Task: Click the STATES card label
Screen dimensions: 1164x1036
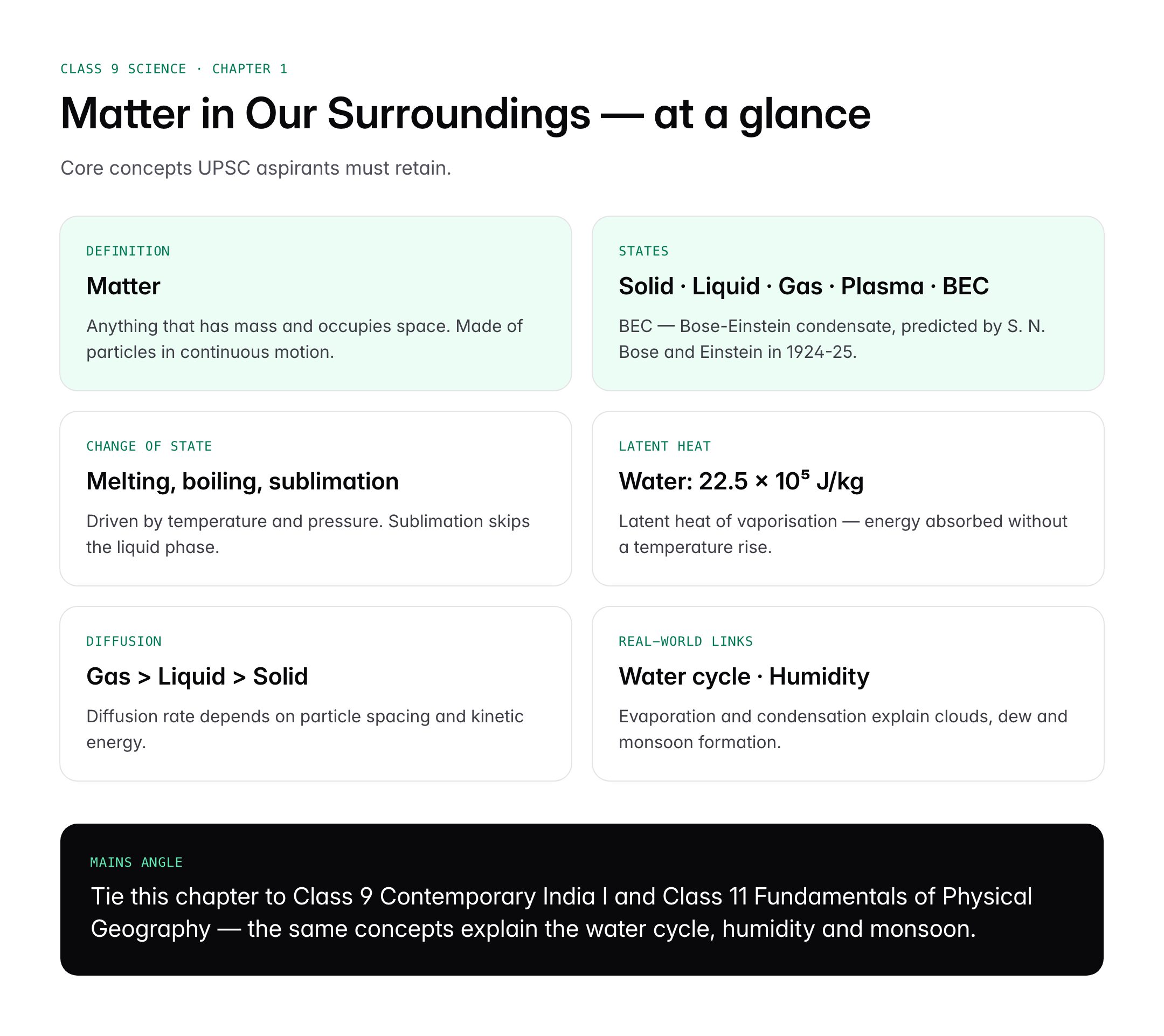Action: pyautogui.click(x=643, y=251)
